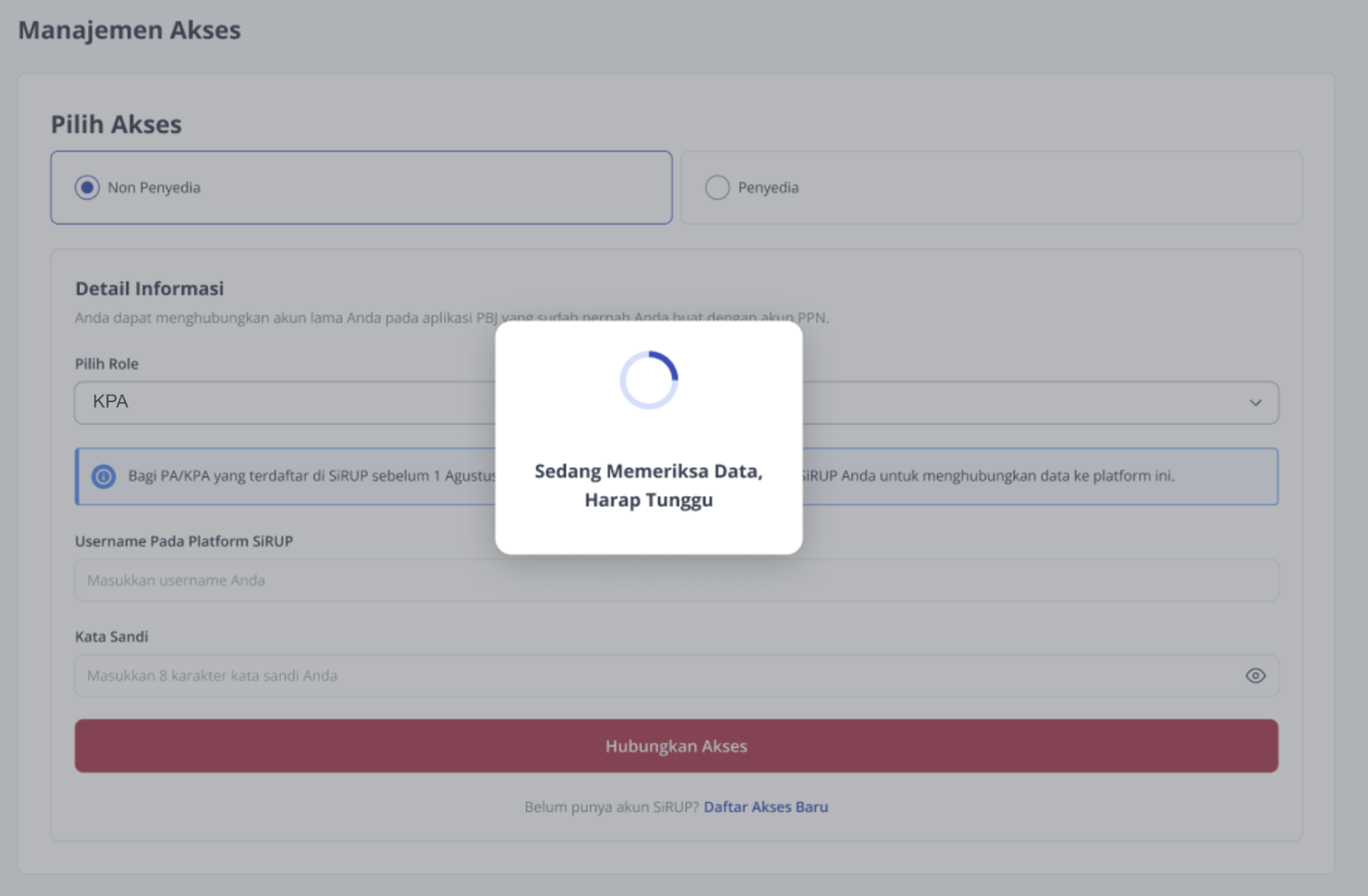
Task: Click the Pilih Role label
Action: pos(106,363)
